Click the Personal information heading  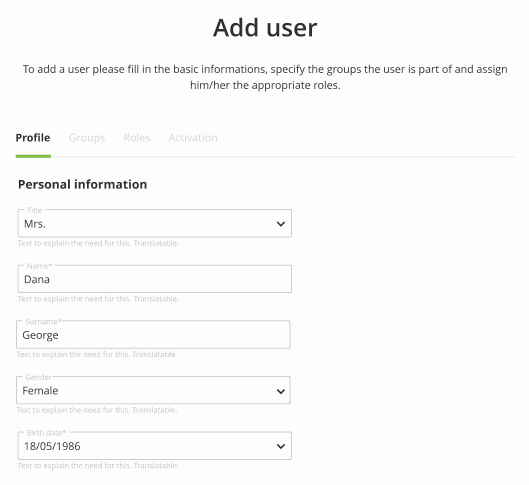click(82, 184)
